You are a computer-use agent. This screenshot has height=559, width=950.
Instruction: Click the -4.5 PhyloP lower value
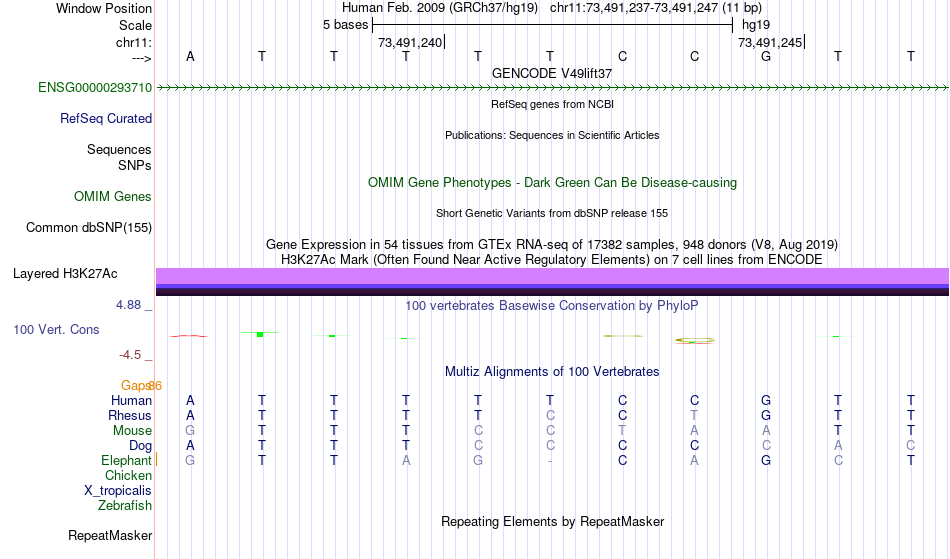point(130,355)
